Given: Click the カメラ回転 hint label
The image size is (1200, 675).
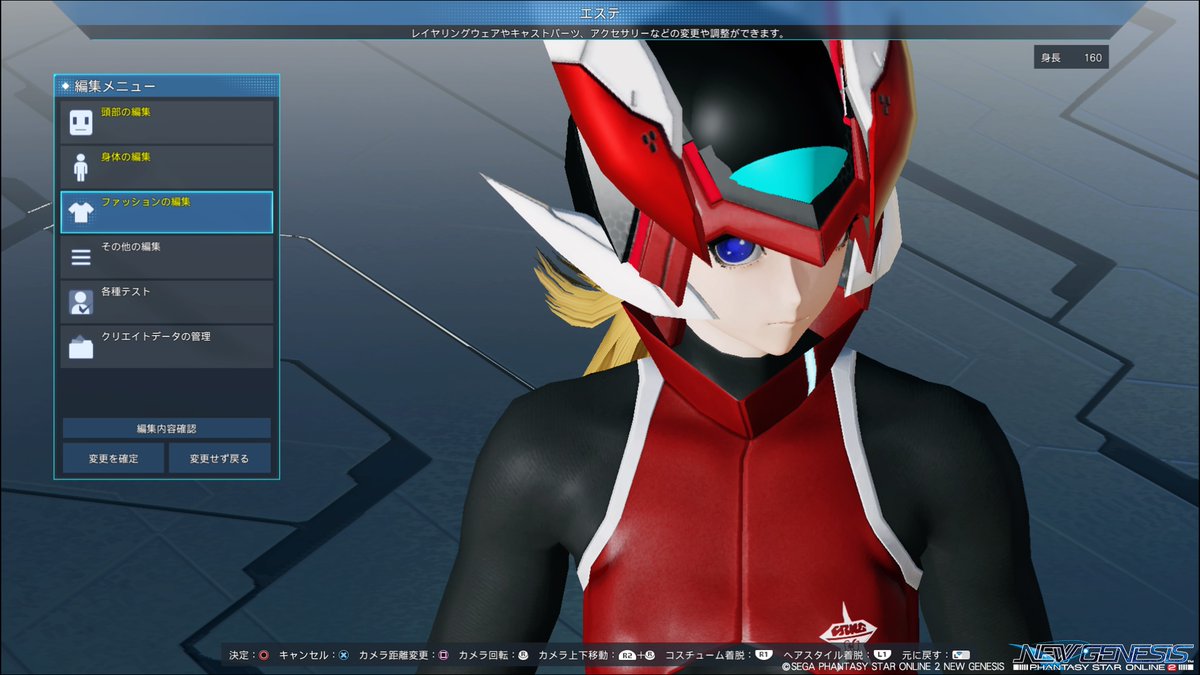Looking at the screenshot, I should 483,656.
